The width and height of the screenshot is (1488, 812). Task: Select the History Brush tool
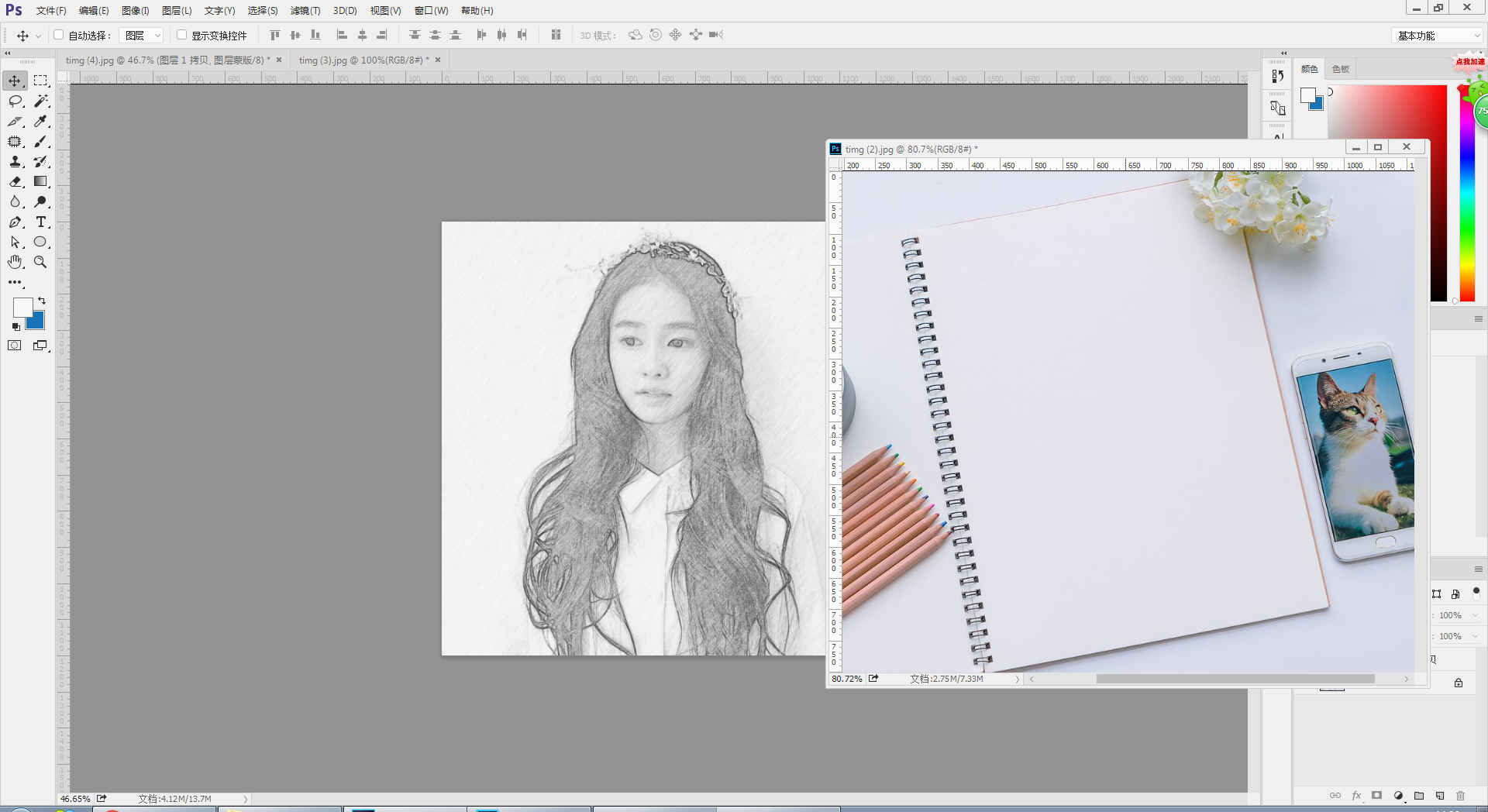[x=40, y=161]
